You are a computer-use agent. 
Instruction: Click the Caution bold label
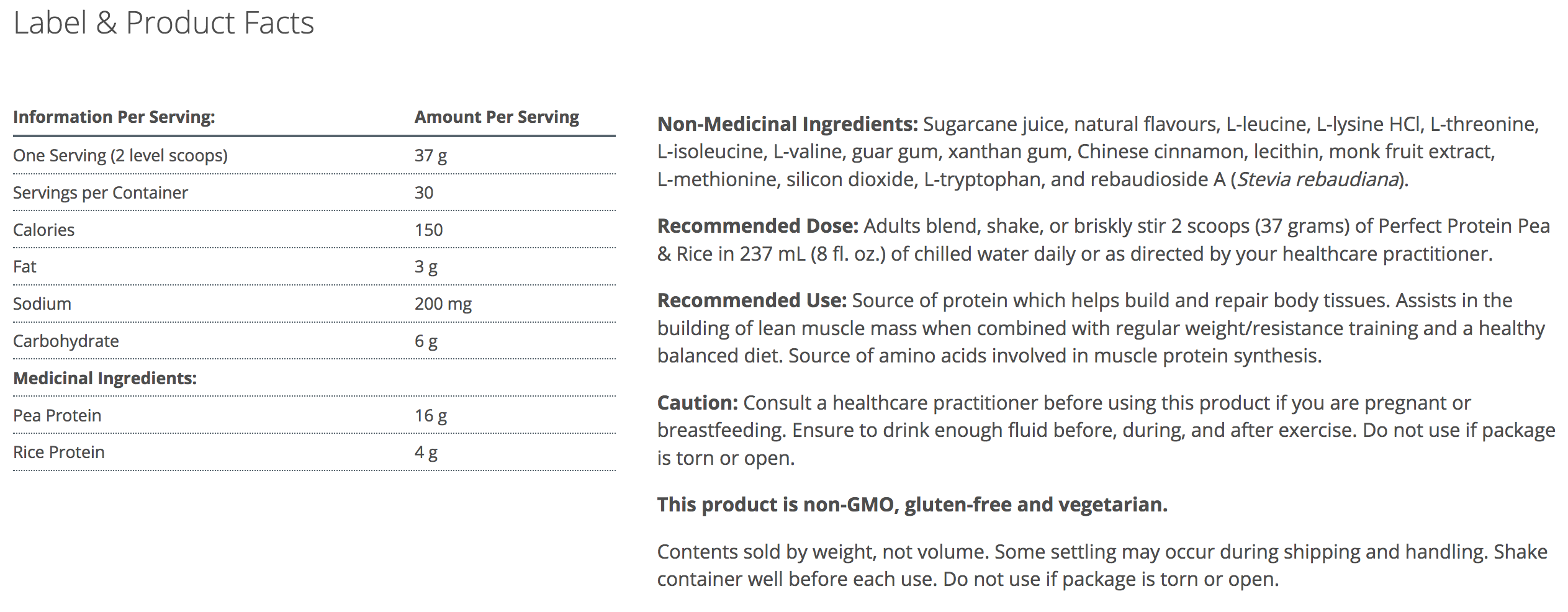coord(697,403)
